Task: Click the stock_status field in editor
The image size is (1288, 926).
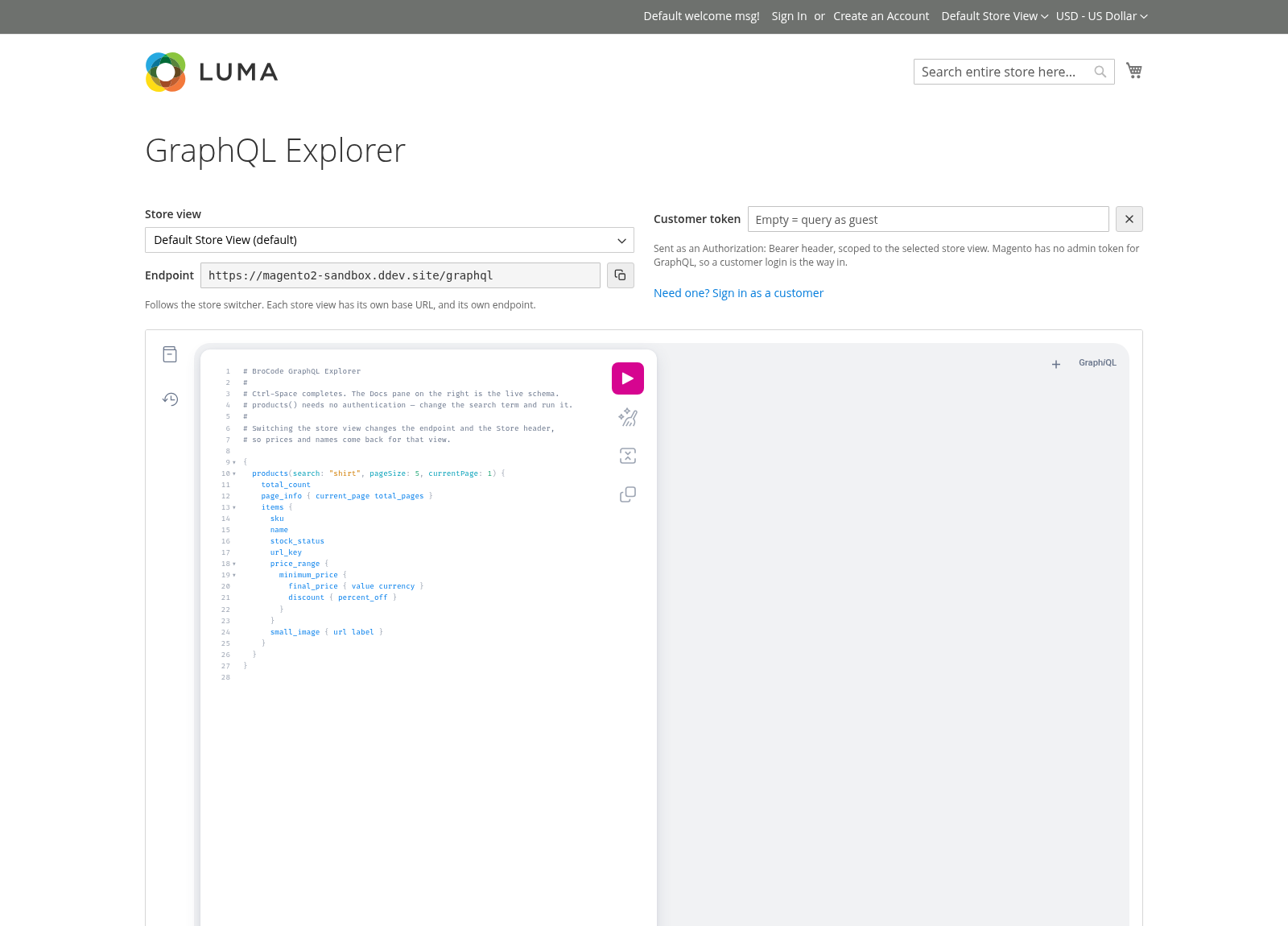Action: (297, 541)
